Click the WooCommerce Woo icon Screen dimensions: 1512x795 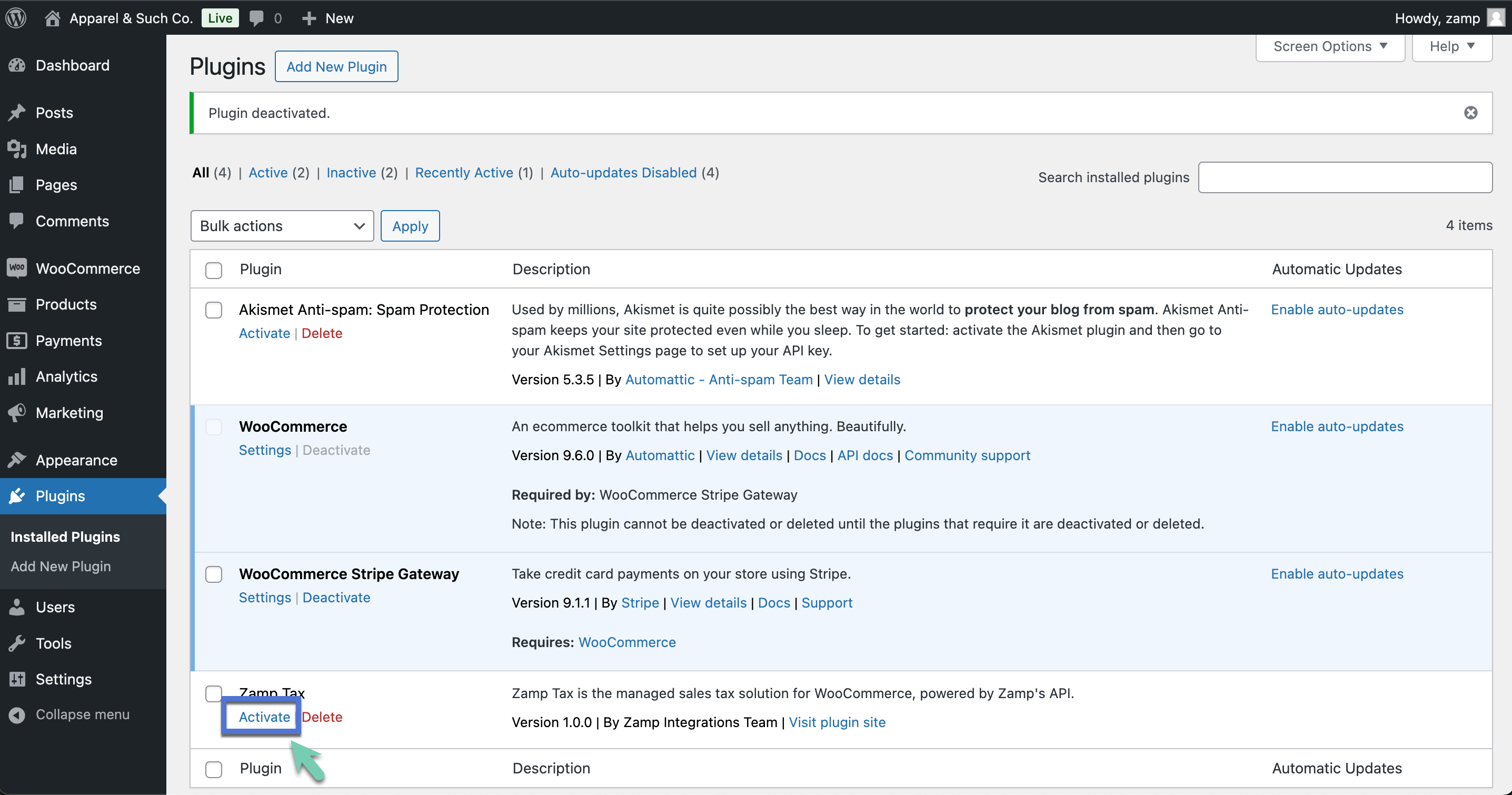click(x=16, y=268)
